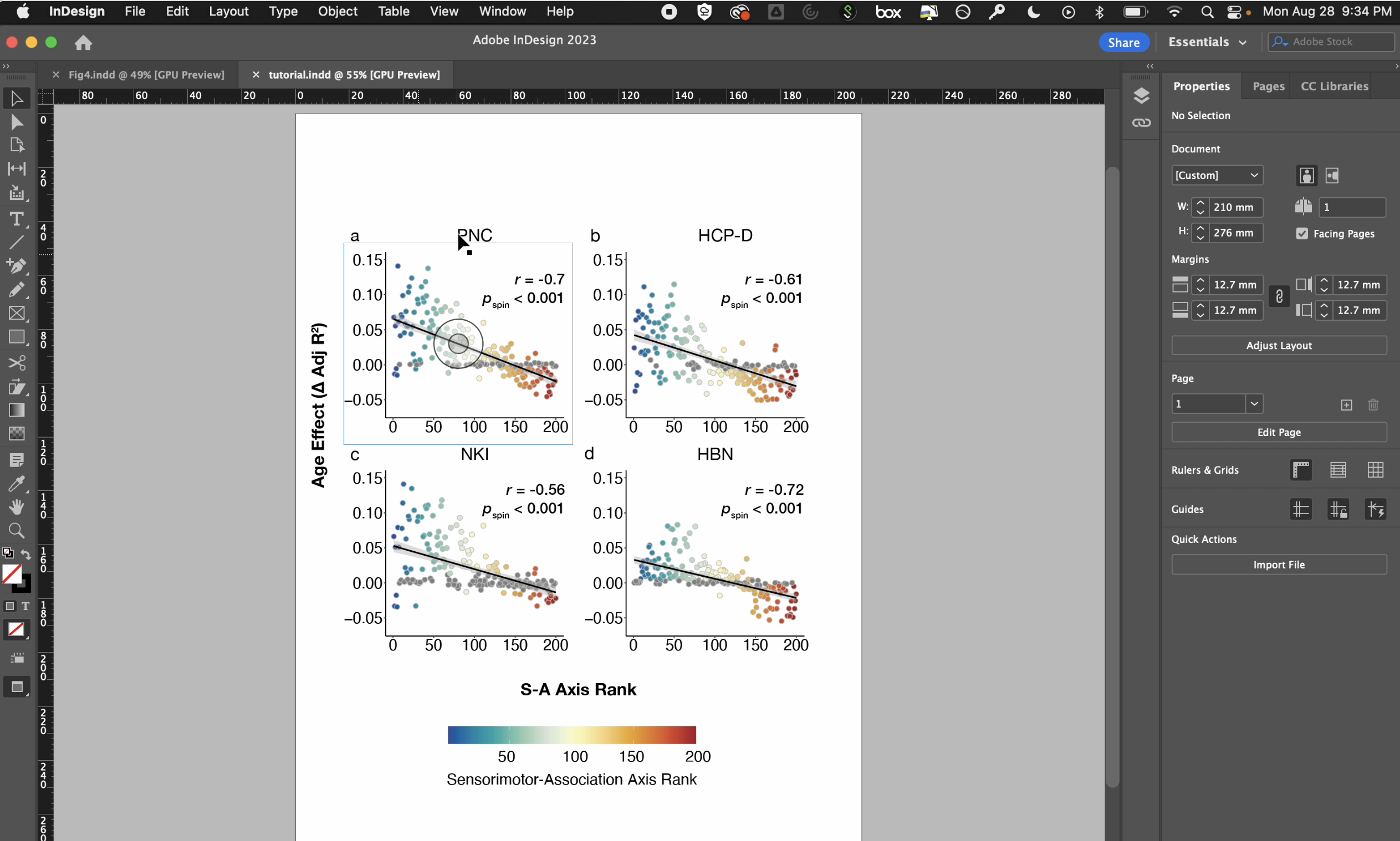
Task: Expand the Essentials workspace dropdown
Action: click(1207, 42)
